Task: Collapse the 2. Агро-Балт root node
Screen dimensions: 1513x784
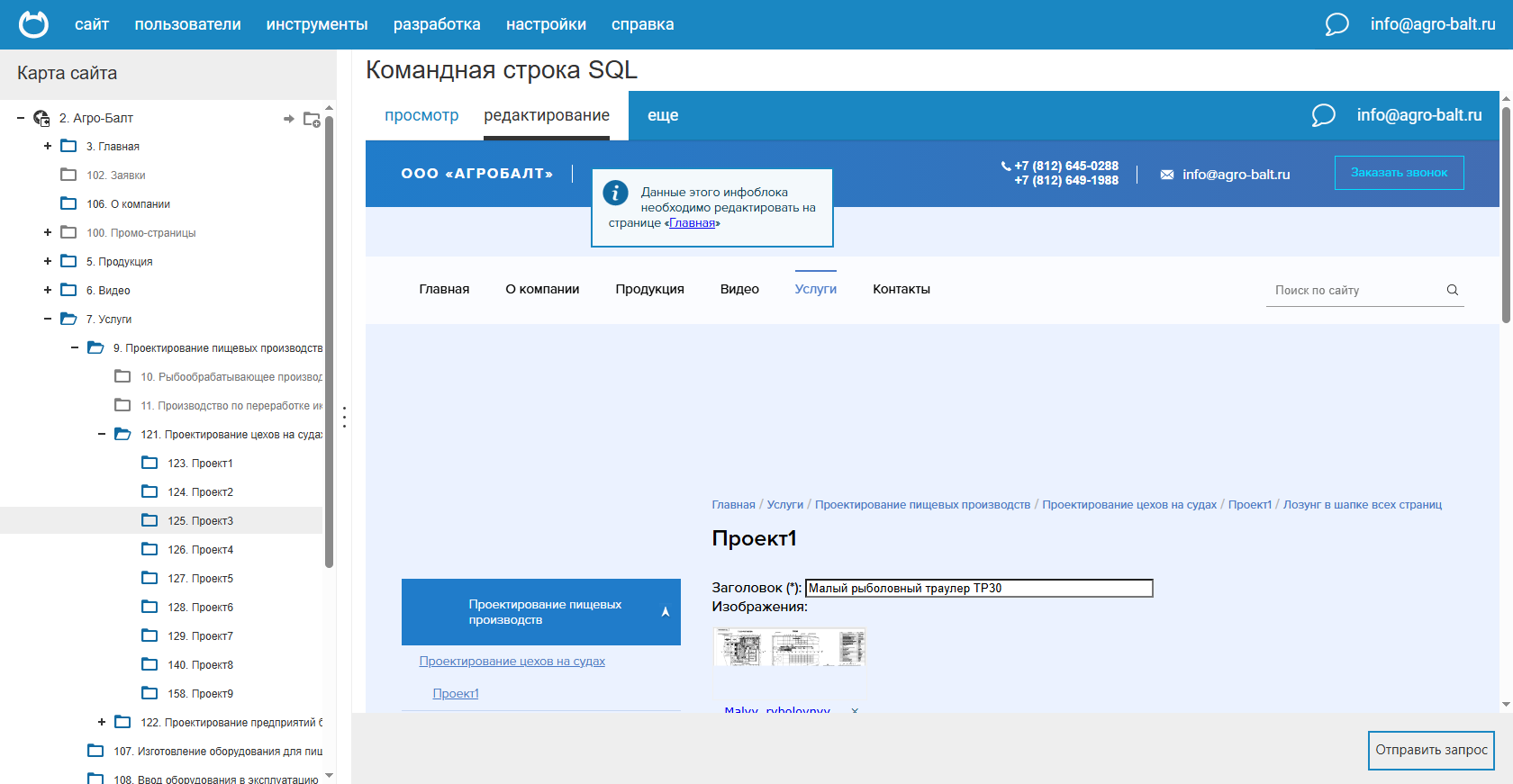Action: click(21, 118)
